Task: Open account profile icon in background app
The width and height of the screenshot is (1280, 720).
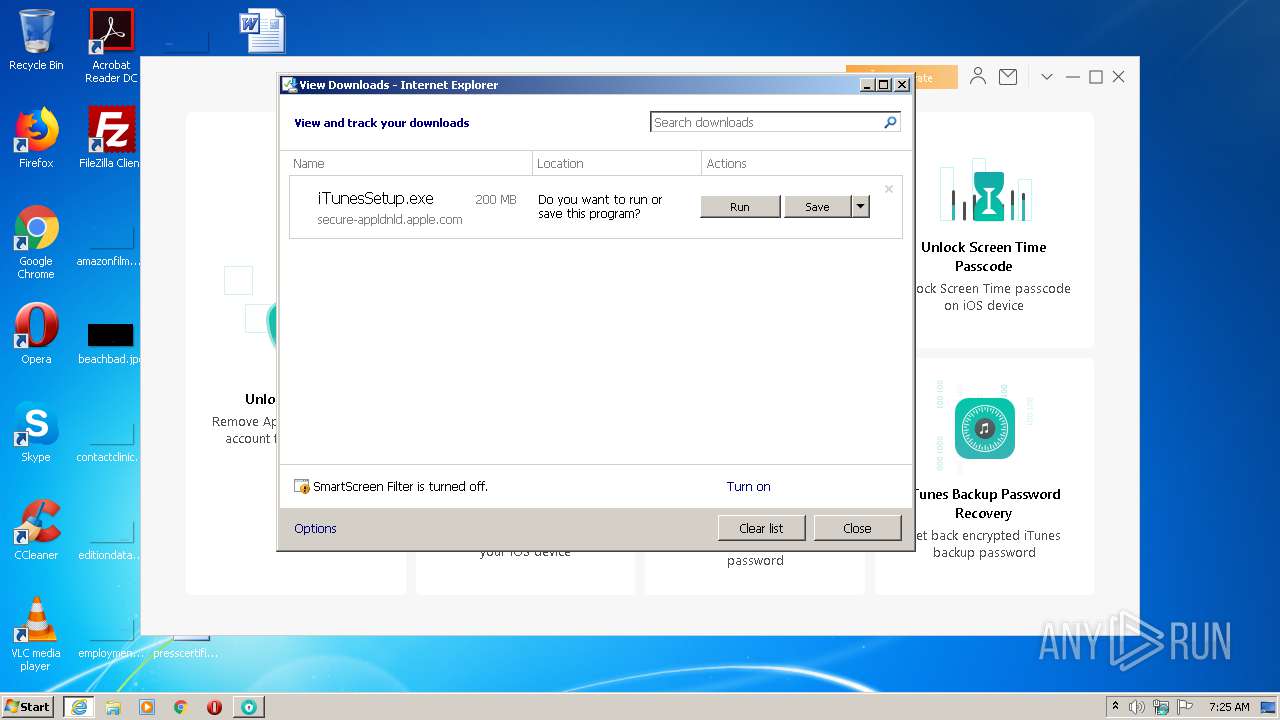Action: tap(978, 76)
